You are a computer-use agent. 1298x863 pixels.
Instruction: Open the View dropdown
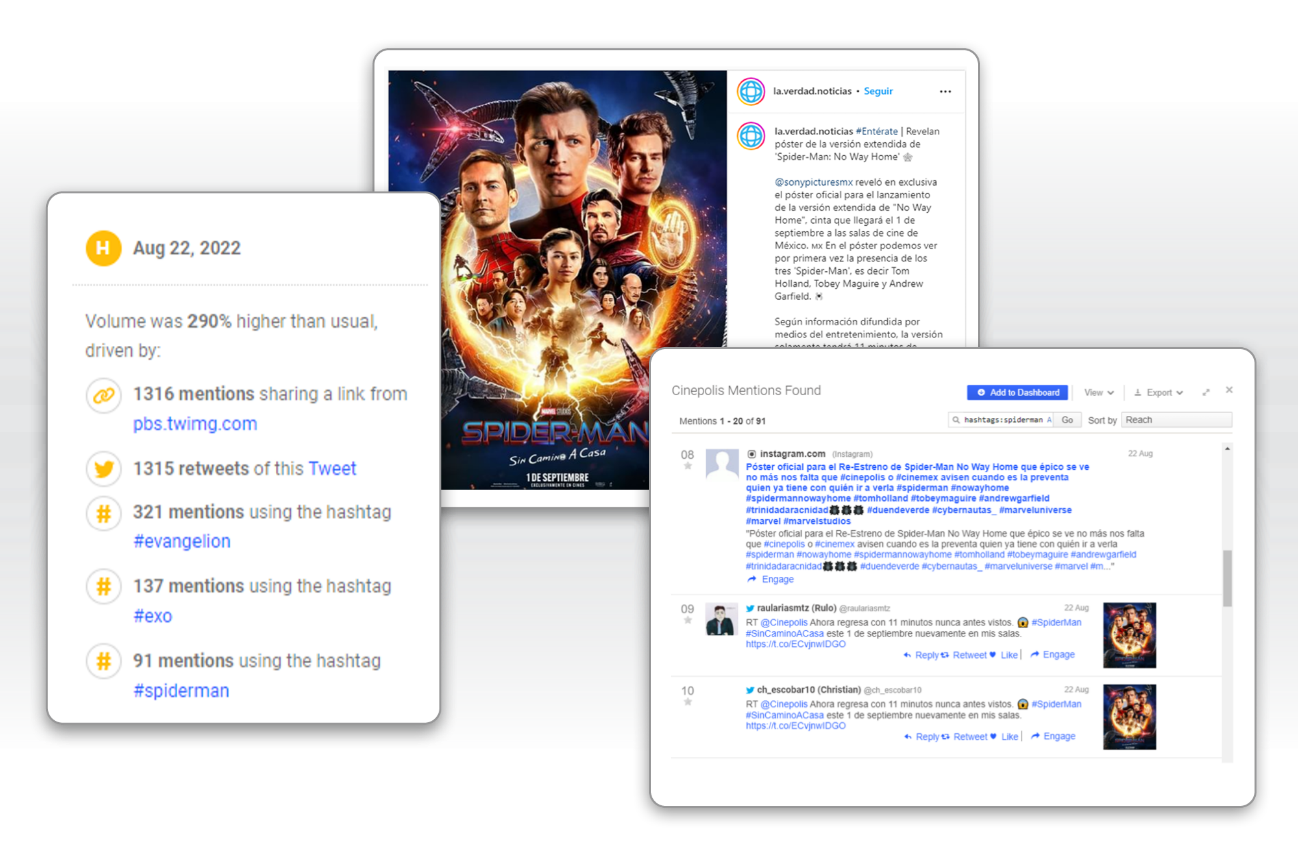(x=1099, y=393)
